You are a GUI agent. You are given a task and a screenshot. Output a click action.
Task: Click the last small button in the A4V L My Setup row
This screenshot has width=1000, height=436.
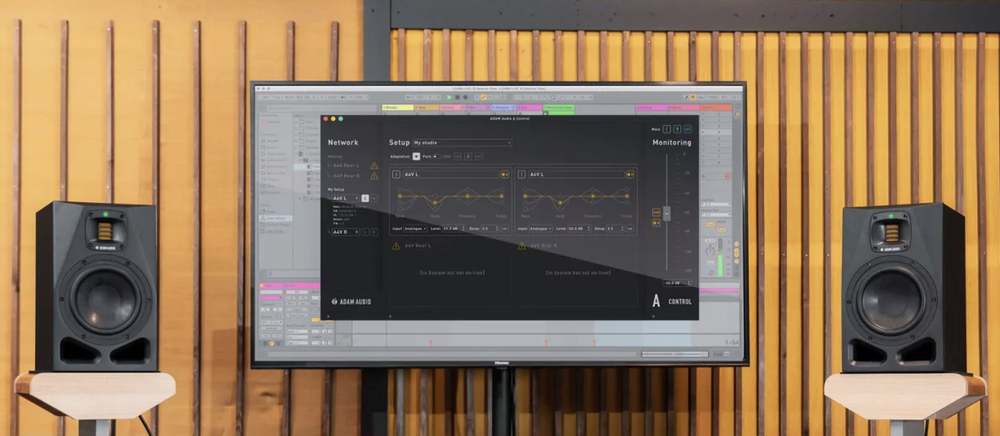374,198
